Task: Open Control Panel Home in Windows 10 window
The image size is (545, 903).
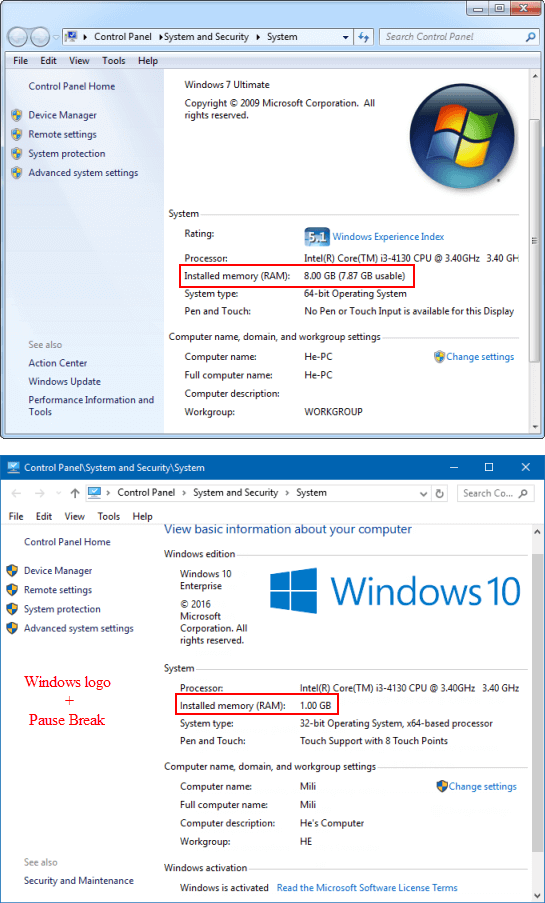Action: 67,542
